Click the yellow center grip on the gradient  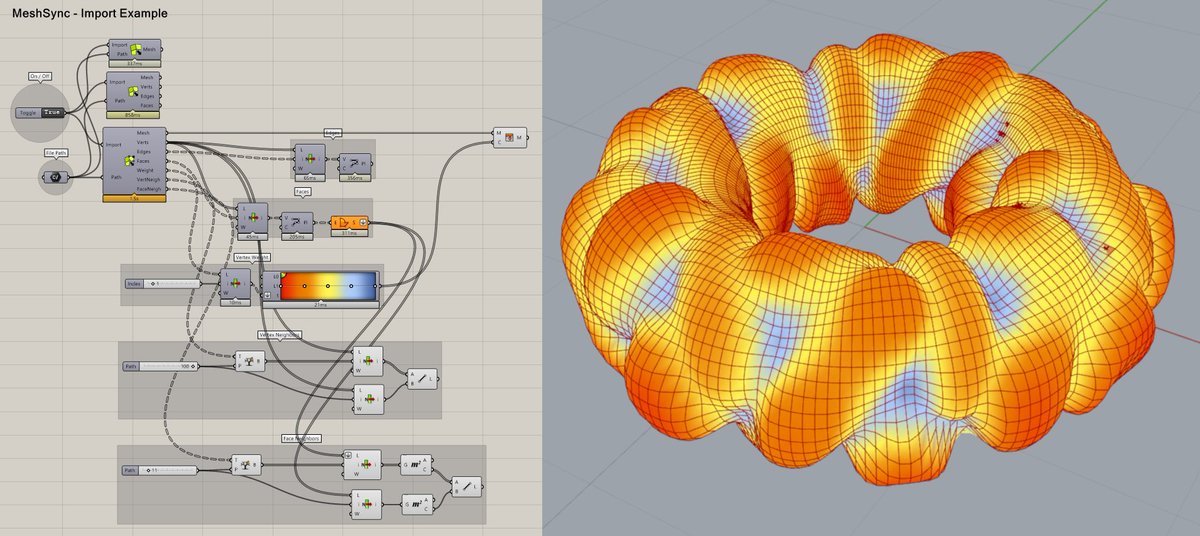326,284
